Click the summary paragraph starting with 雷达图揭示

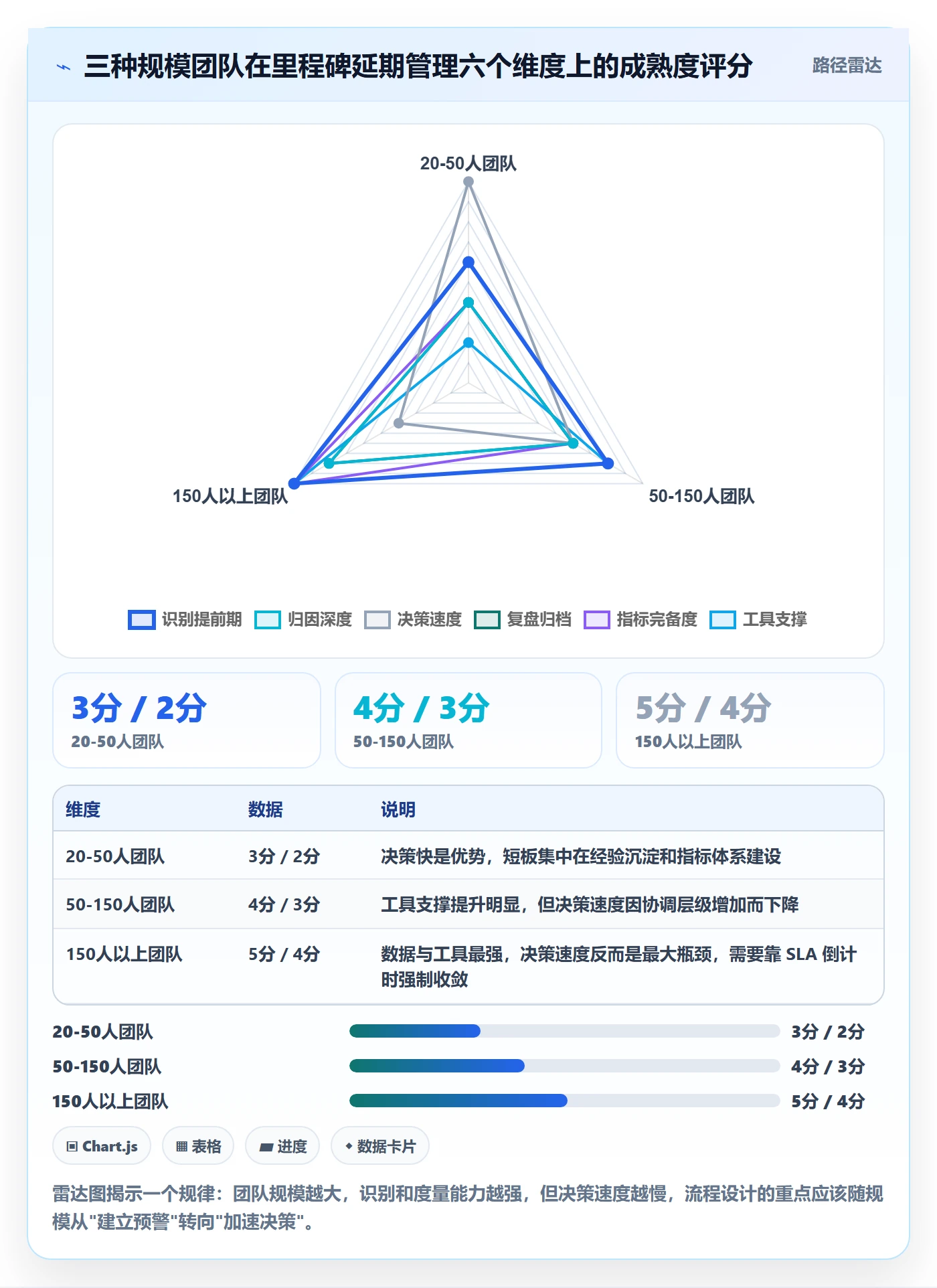[x=468, y=1208]
